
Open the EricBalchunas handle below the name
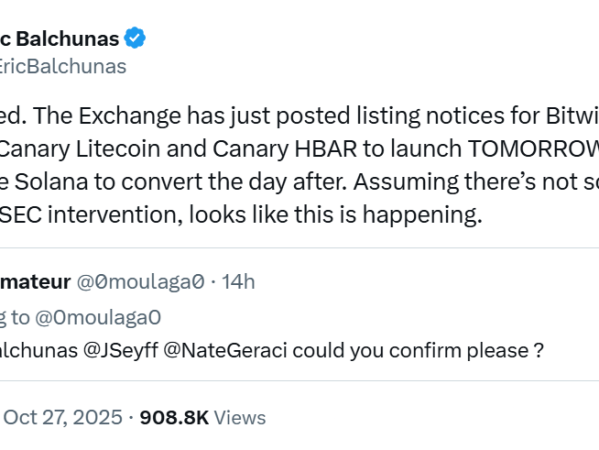pos(63,66)
